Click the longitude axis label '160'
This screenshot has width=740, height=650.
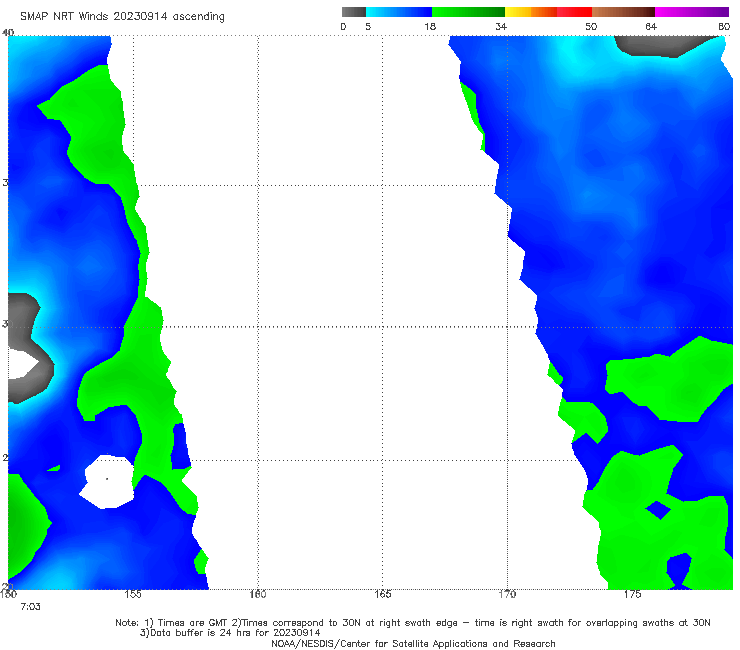coord(258,594)
